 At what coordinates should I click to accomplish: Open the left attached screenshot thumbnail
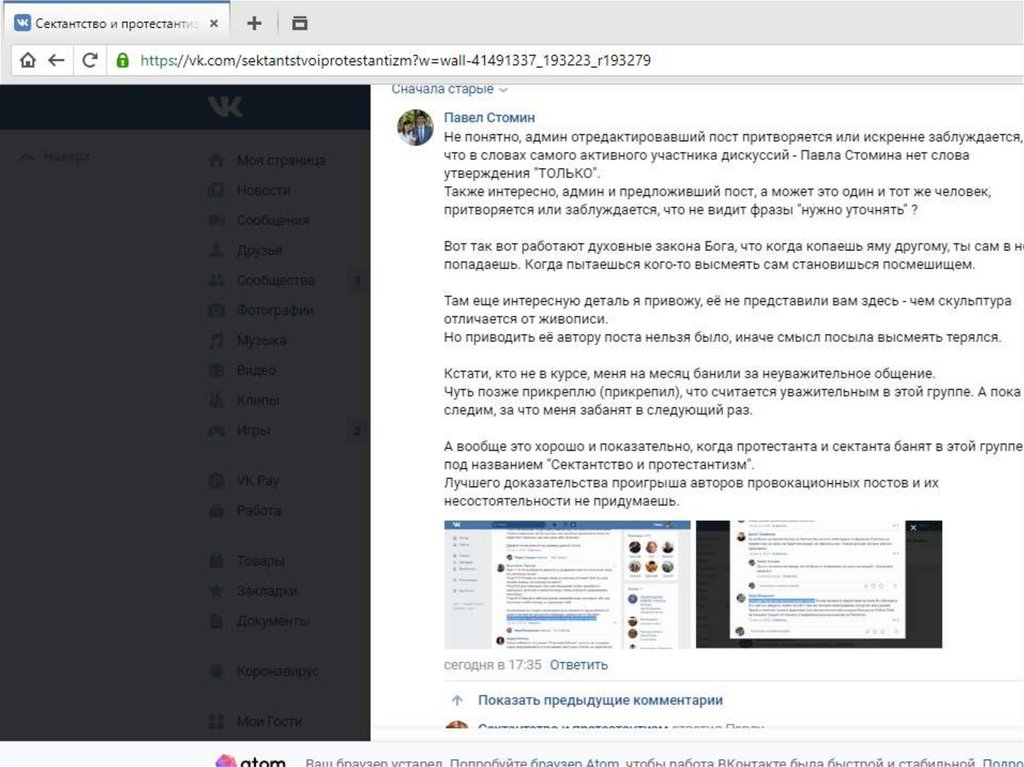pyautogui.click(x=567, y=584)
